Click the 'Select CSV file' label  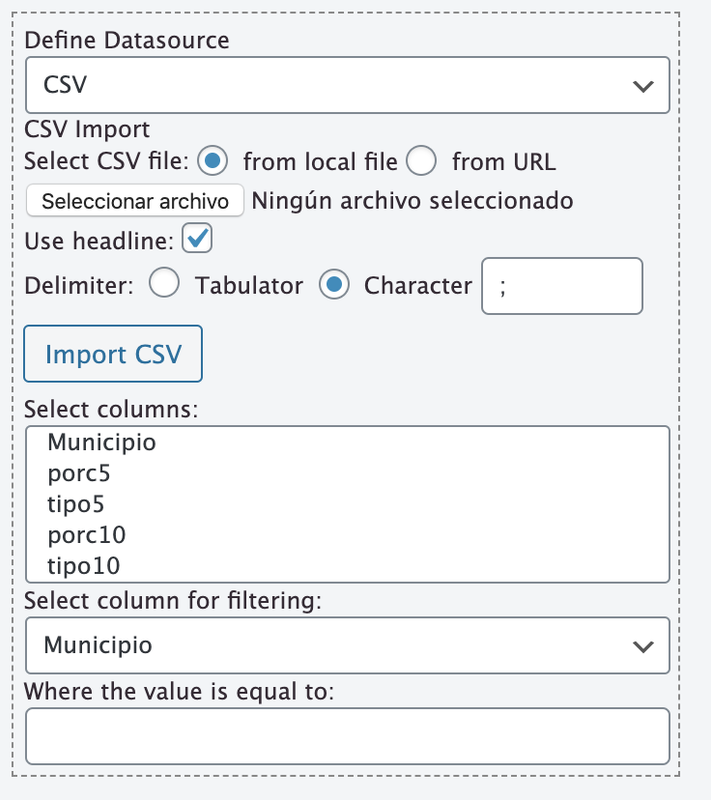106,161
